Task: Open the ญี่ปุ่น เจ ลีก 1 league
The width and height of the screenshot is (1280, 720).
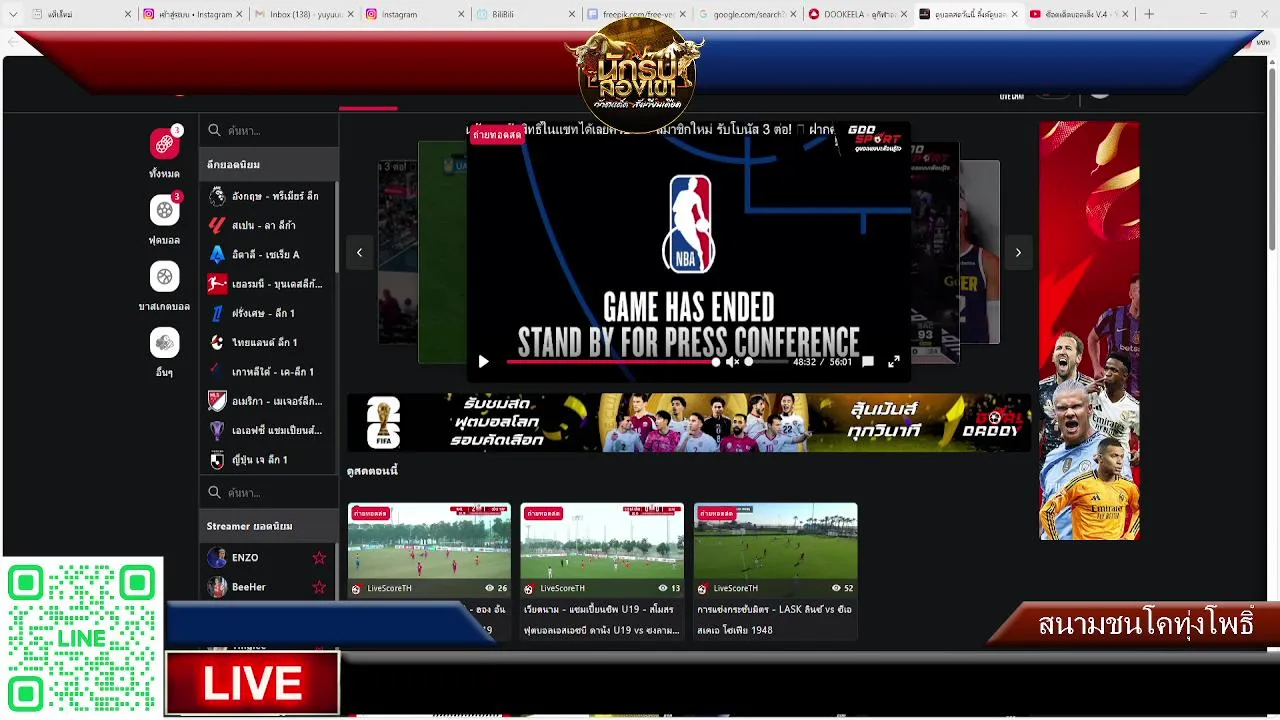Action: [x=268, y=460]
